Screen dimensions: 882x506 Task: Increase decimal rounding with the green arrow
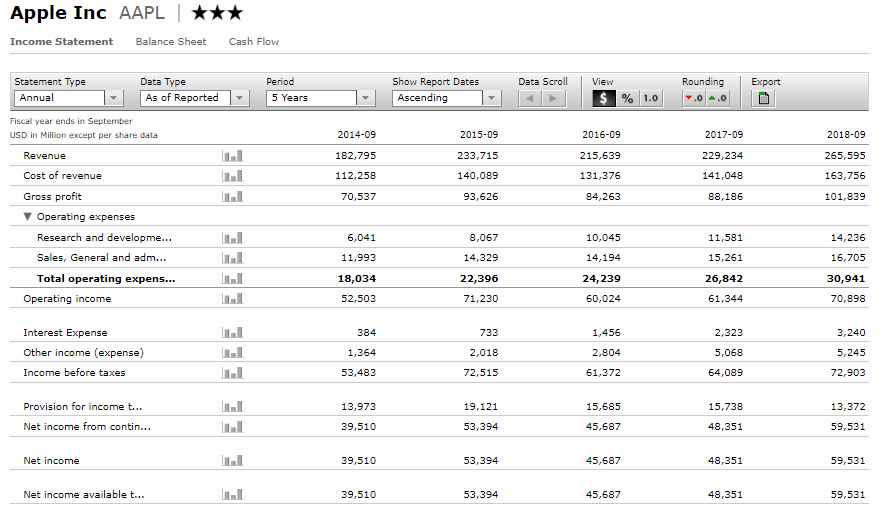coord(717,98)
